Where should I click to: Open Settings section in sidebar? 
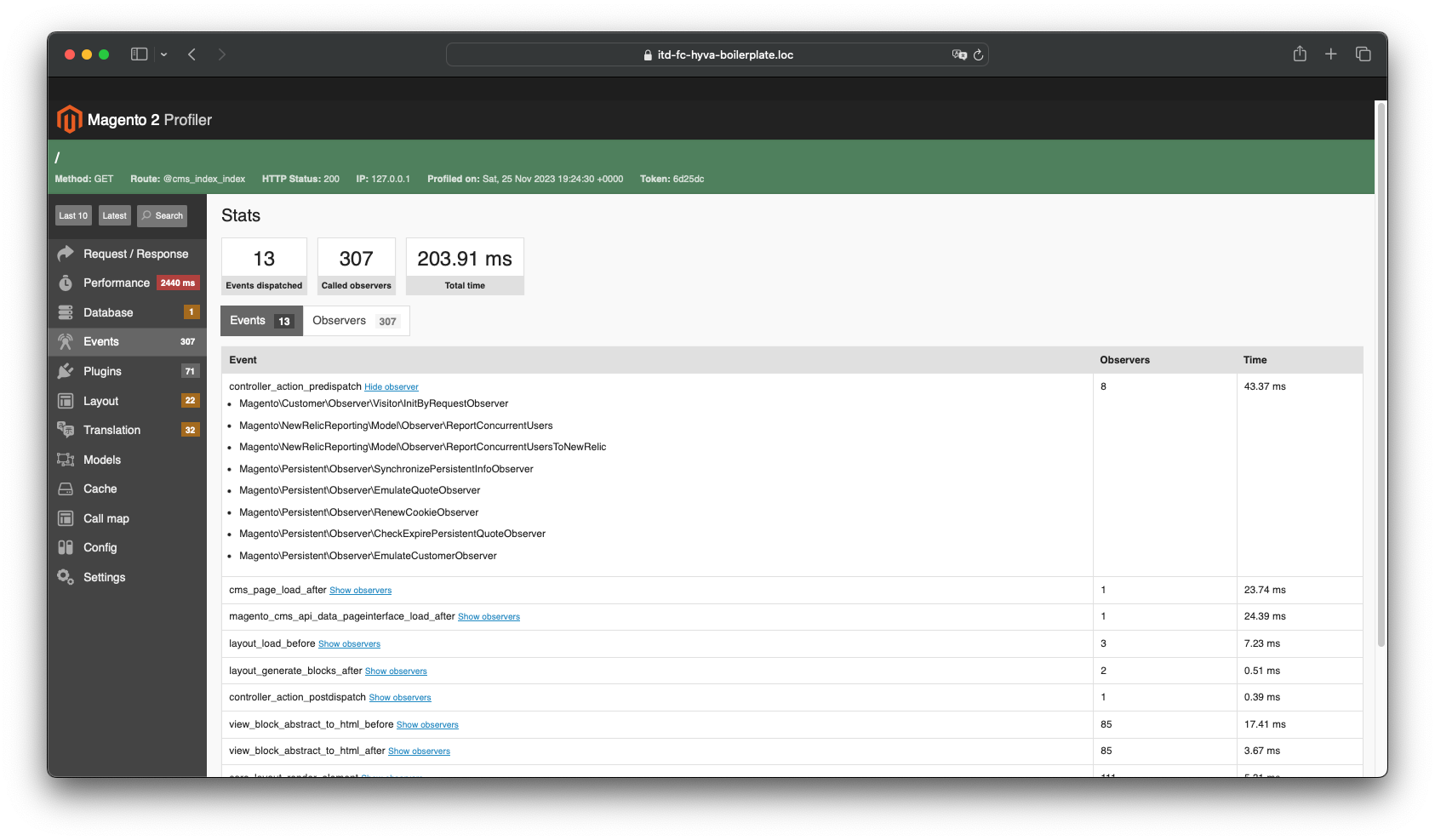point(128,577)
